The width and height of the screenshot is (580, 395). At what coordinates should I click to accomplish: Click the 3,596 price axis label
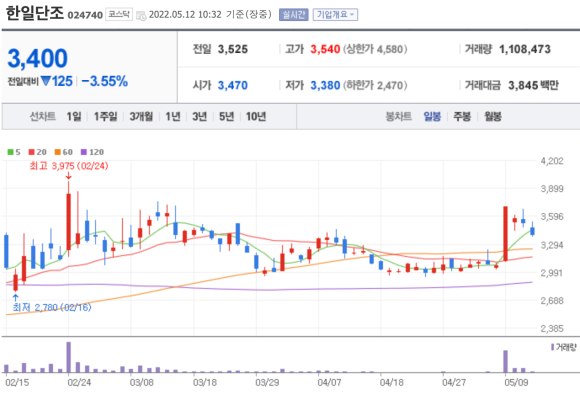pos(552,216)
